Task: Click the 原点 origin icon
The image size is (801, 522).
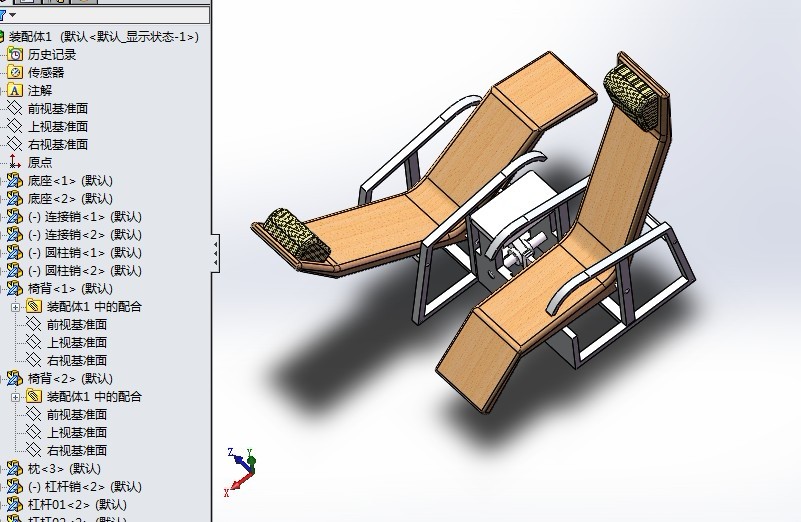Action: pyautogui.click(x=15, y=162)
